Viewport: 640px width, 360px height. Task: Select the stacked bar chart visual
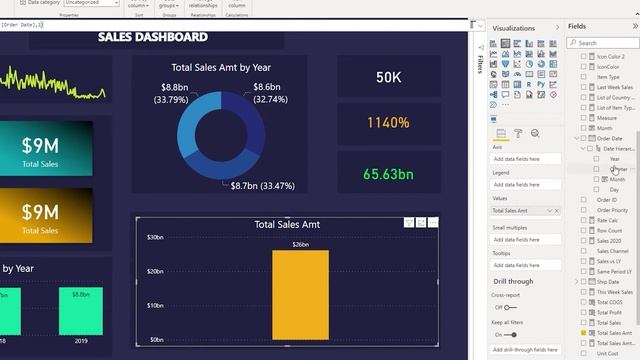[493, 44]
